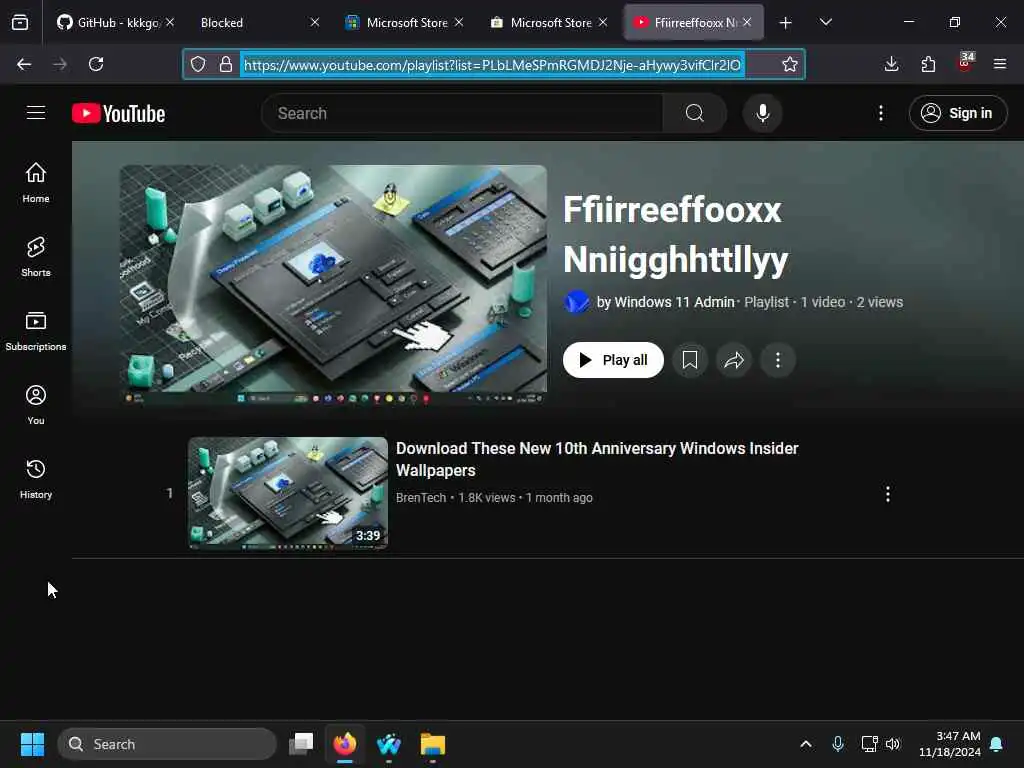The width and height of the screenshot is (1024, 768).
Task: Open YouTube settings three-dot menu
Action: point(881,113)
